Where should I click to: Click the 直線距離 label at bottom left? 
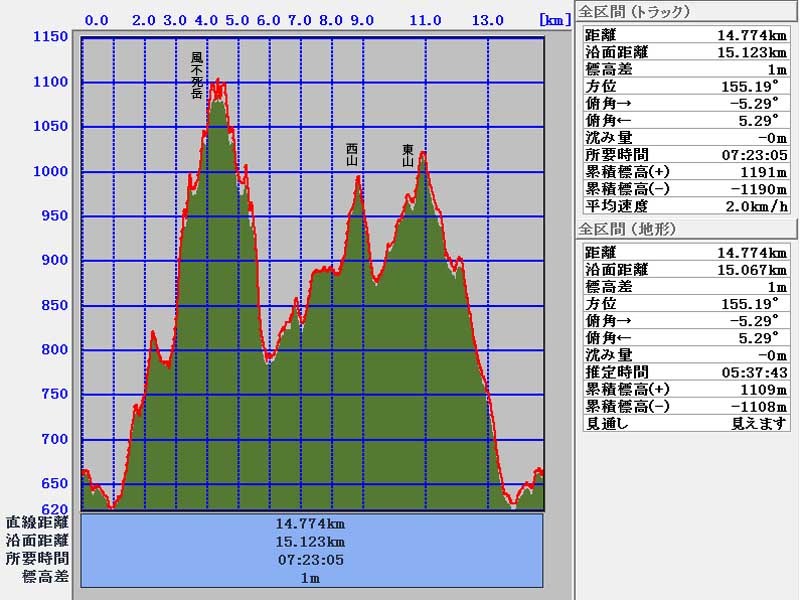[x=37, y=523]
